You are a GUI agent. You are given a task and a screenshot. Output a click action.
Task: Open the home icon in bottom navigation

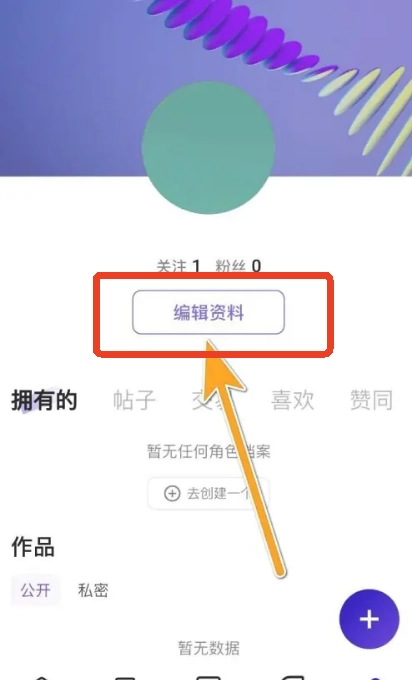click(41, 677)
